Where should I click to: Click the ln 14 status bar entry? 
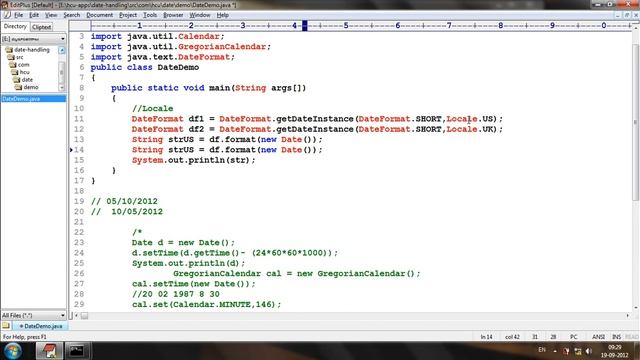(486, 337)
